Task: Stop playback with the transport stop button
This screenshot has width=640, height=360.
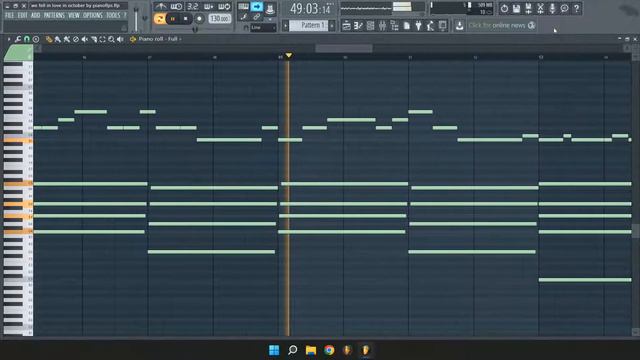Action: [x=185, y=19]
